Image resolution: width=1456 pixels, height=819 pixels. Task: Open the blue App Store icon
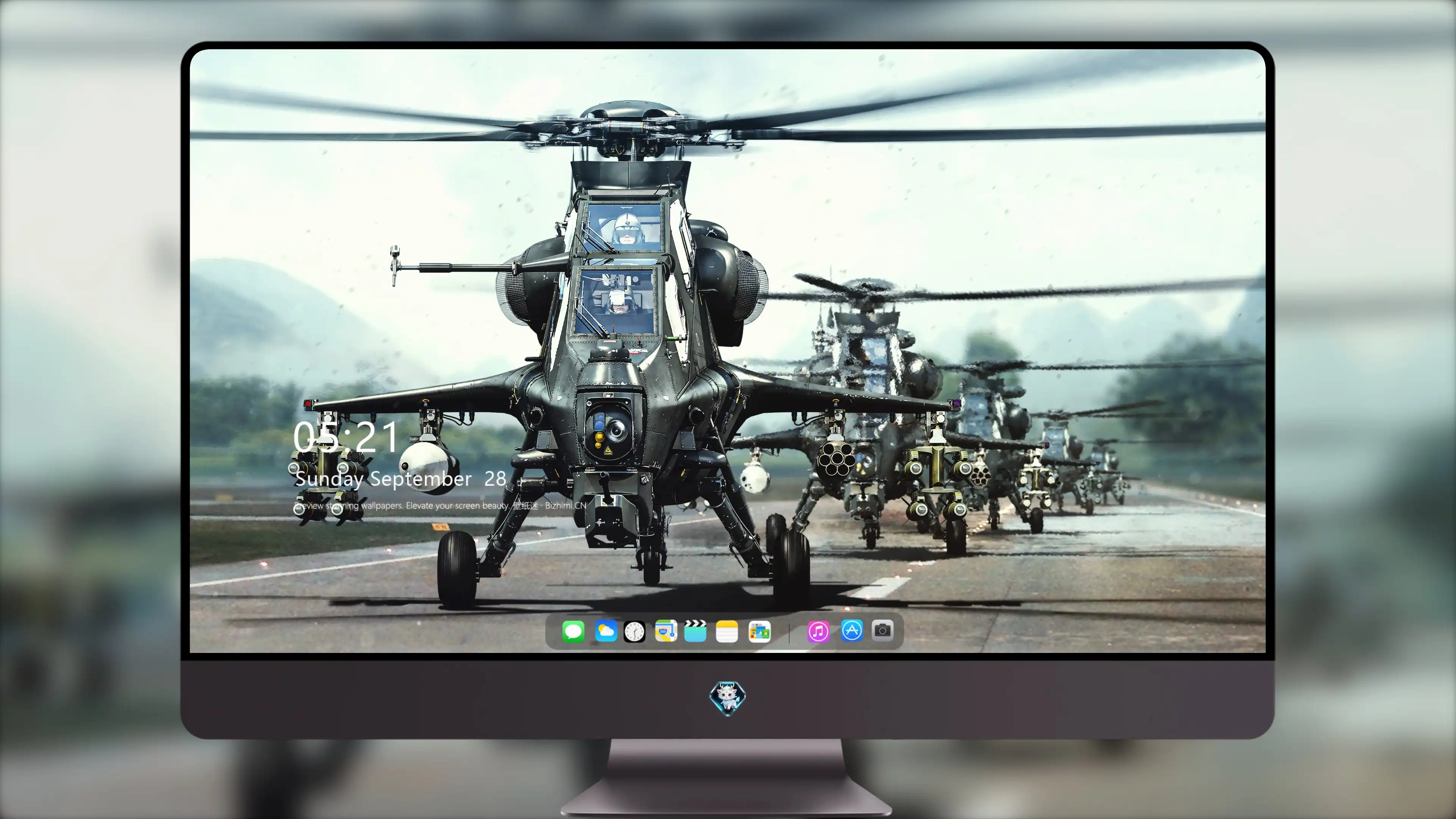(852, 631)
